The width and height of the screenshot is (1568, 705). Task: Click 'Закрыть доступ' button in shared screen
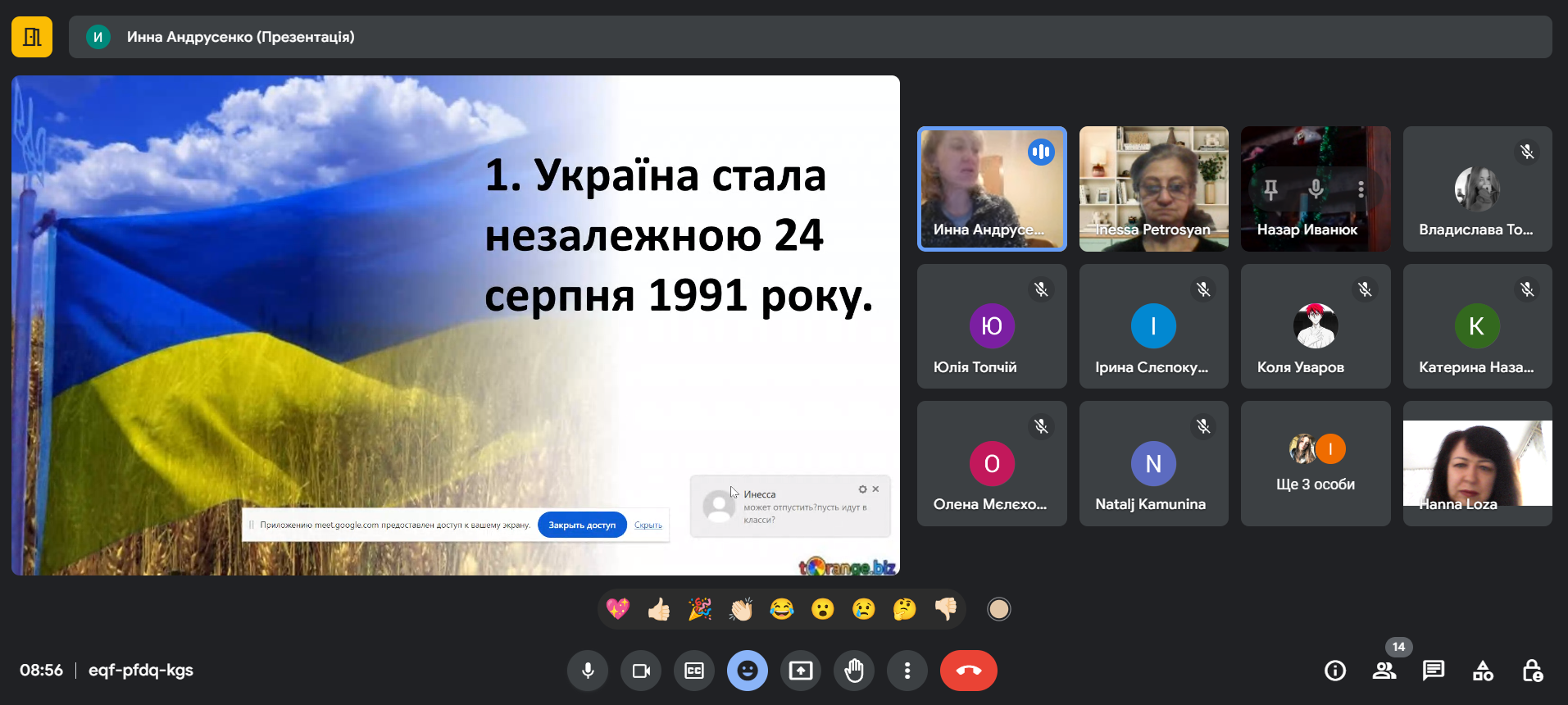[582, 525]
